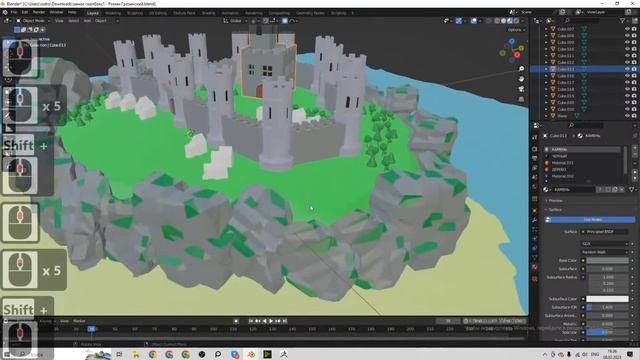Viewport: 640px width, 360px height.
Task: Jump to the timeline start frame button
Action: [x=251, y=321]
